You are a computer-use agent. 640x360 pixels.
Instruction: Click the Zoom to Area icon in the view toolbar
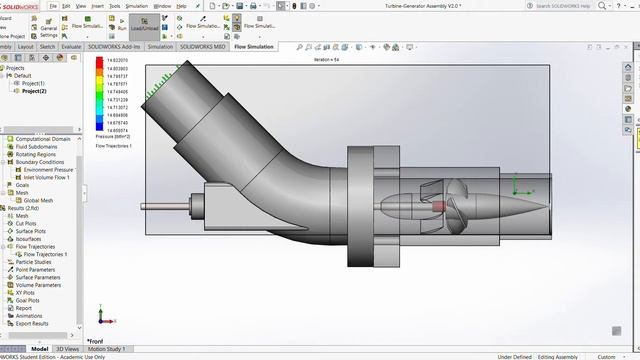point(309,47)
